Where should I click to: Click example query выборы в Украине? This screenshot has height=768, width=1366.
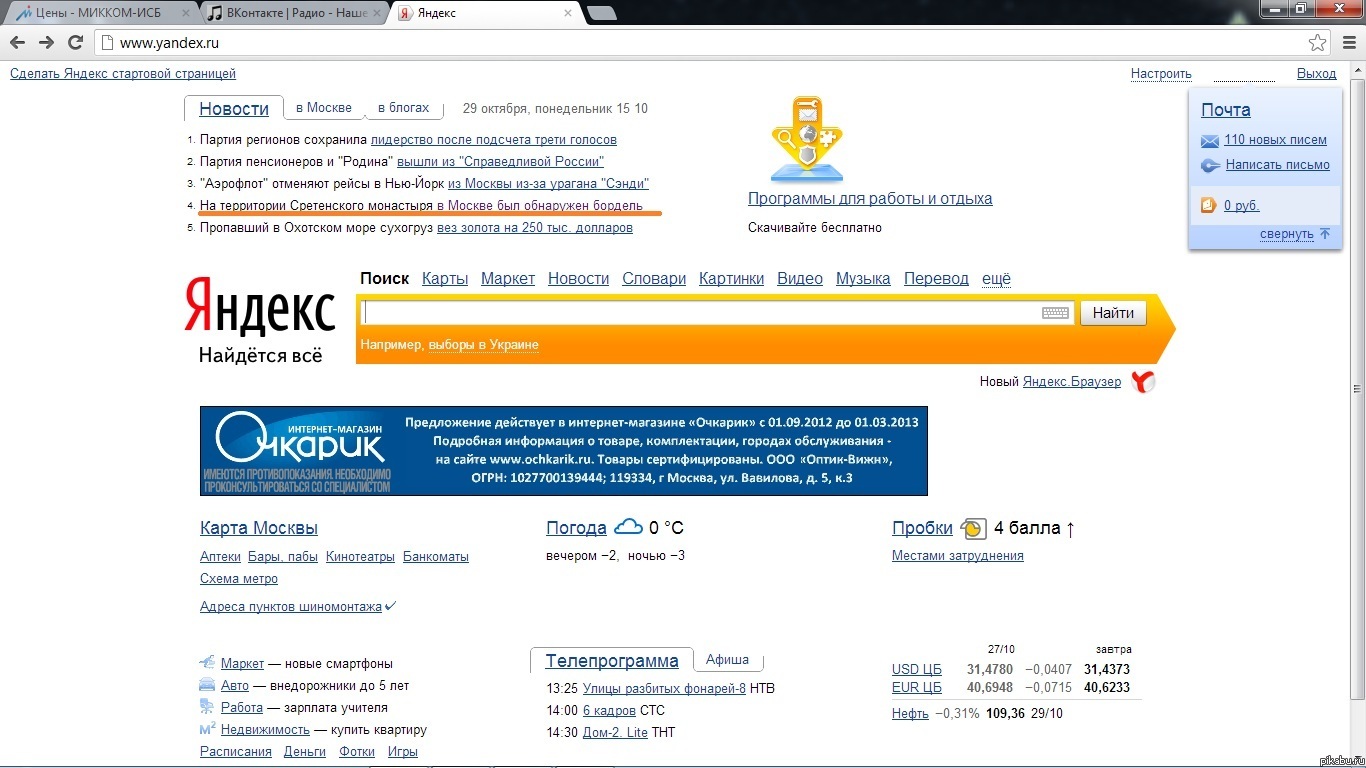pyautogui.click(x=483, y=345)
